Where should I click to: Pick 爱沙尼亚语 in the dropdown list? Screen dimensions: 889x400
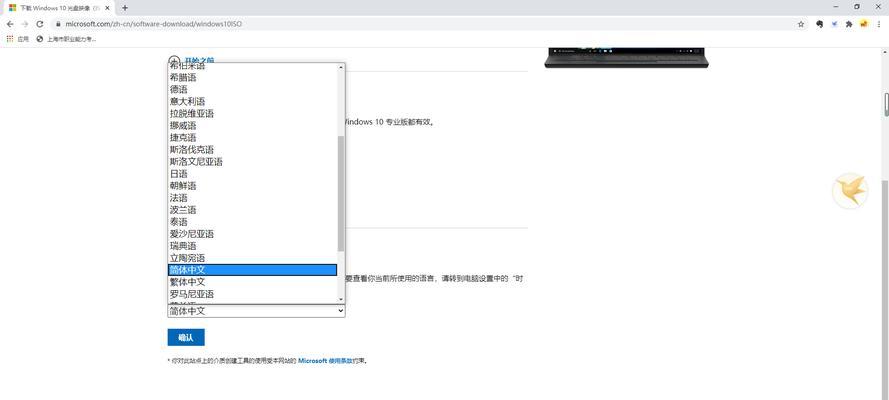(x=252, y=234)
